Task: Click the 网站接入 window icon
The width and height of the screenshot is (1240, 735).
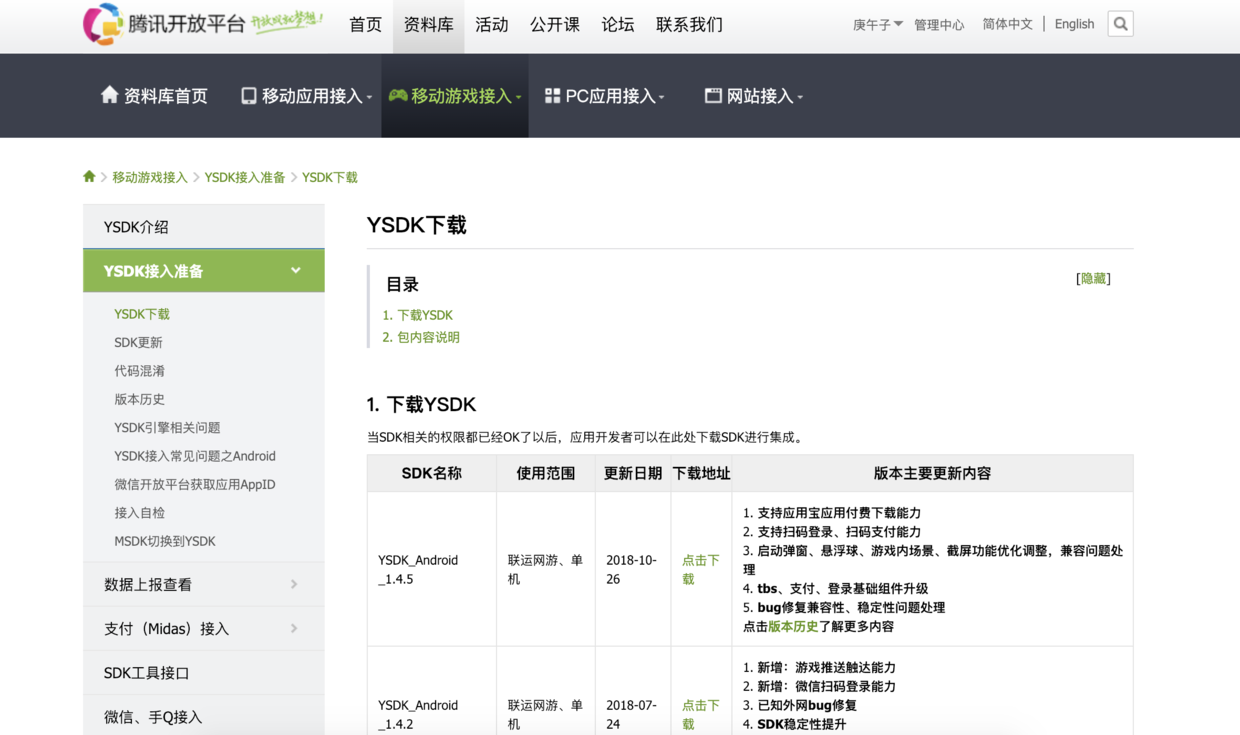Action: [713, 96]
